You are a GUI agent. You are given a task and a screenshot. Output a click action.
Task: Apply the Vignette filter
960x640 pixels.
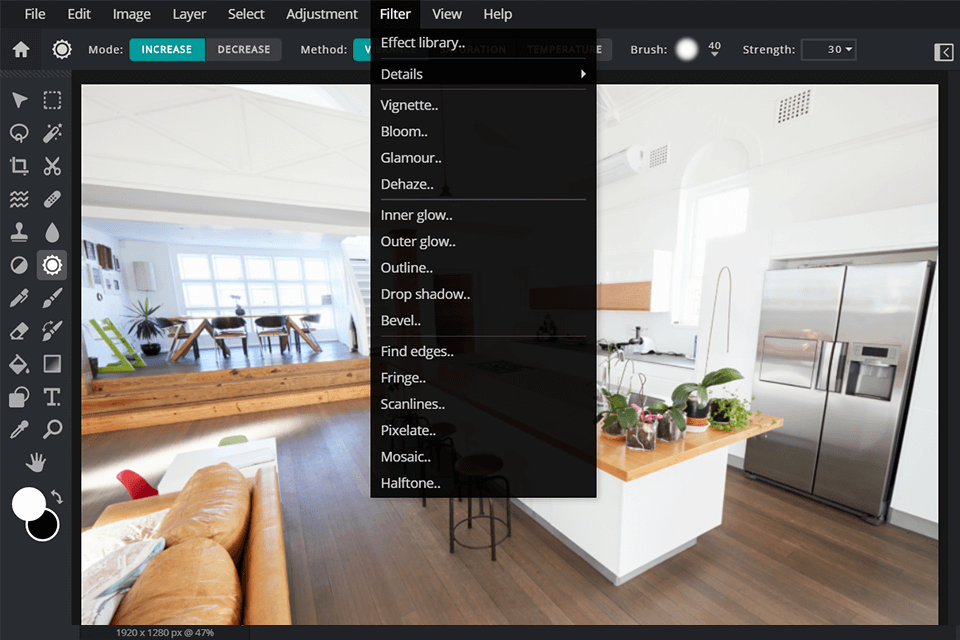[x=409, y=104]
